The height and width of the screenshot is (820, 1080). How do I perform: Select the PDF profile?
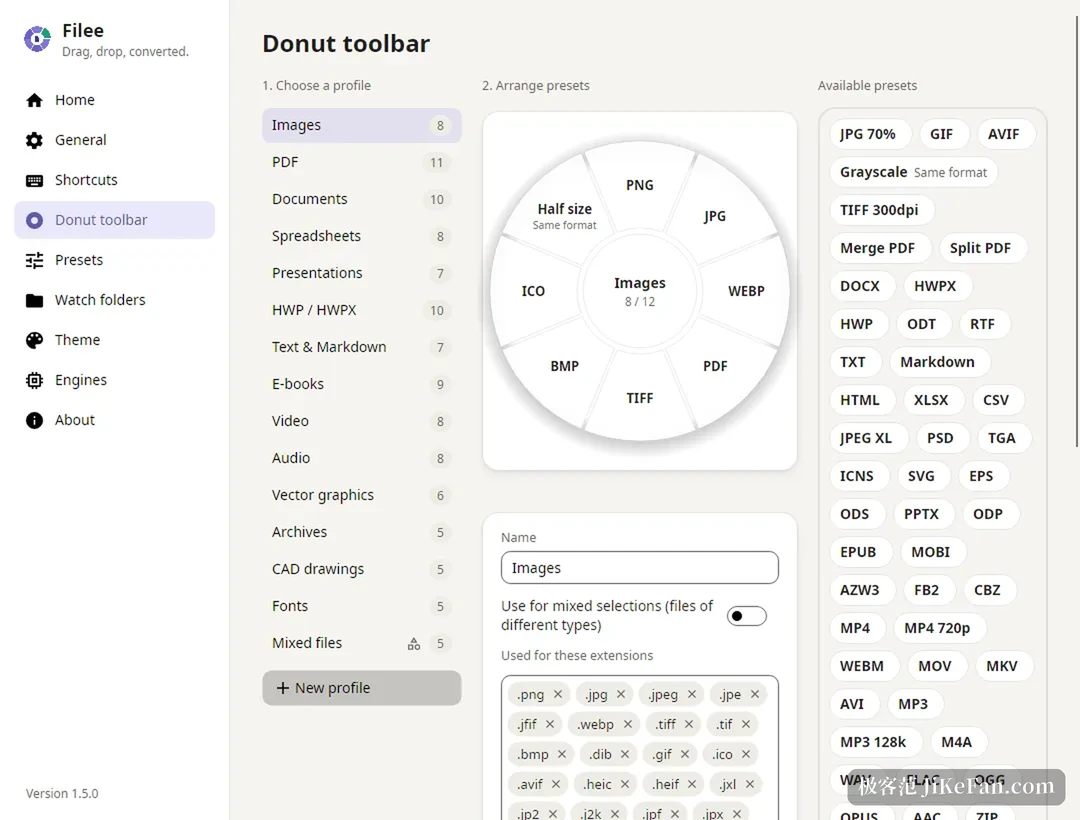[362, 162]
